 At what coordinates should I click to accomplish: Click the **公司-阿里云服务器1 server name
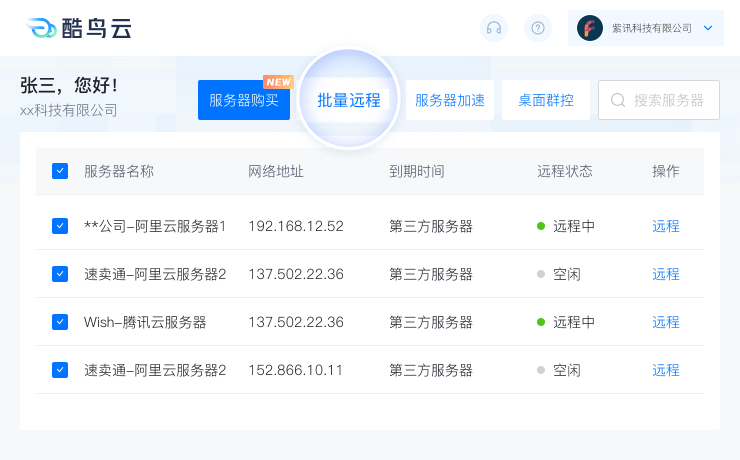click(x=155, y=226)
